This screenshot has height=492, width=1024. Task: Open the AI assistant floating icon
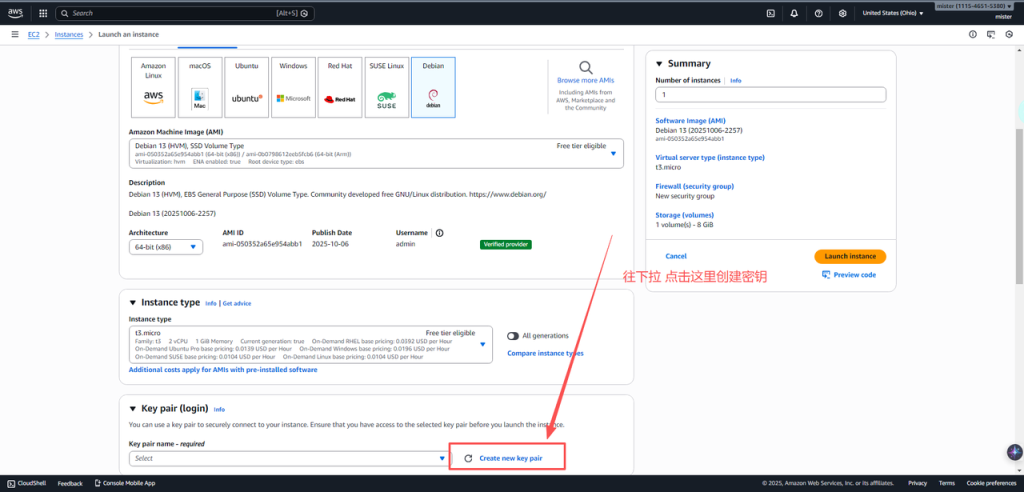1014,452
